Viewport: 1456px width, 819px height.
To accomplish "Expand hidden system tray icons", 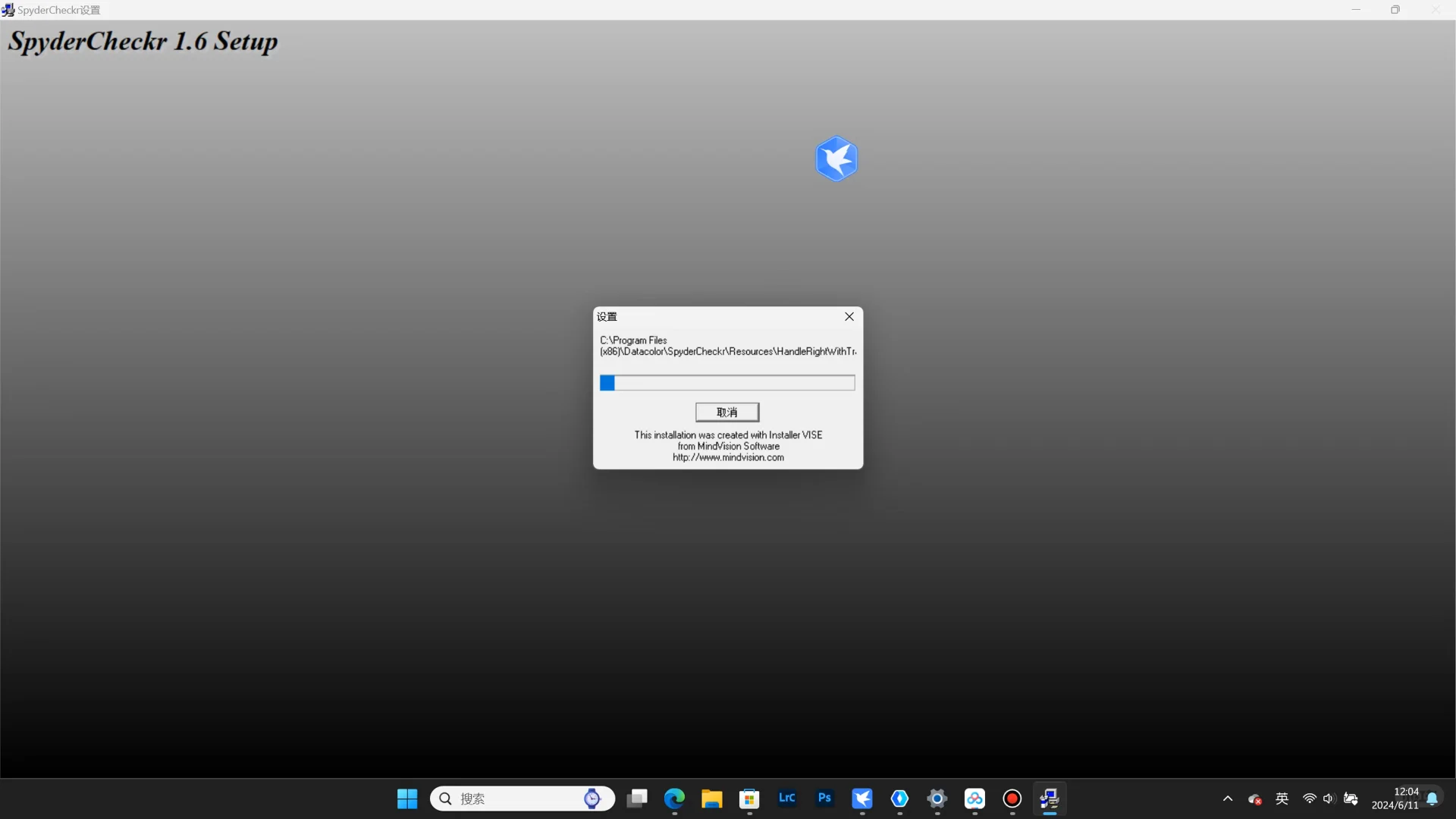I will pyautogui.click(x=1228, y=799).
